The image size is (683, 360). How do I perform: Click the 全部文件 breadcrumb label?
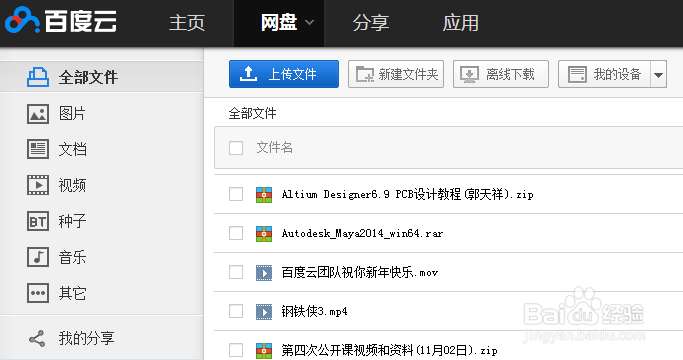(x=253, y=114)
